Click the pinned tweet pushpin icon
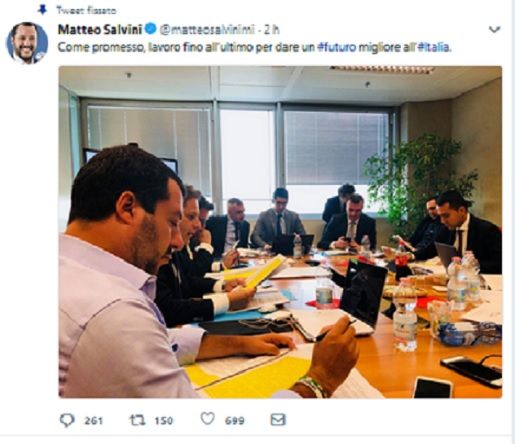Viewport: 515px width, 444px height. (43, 10)
